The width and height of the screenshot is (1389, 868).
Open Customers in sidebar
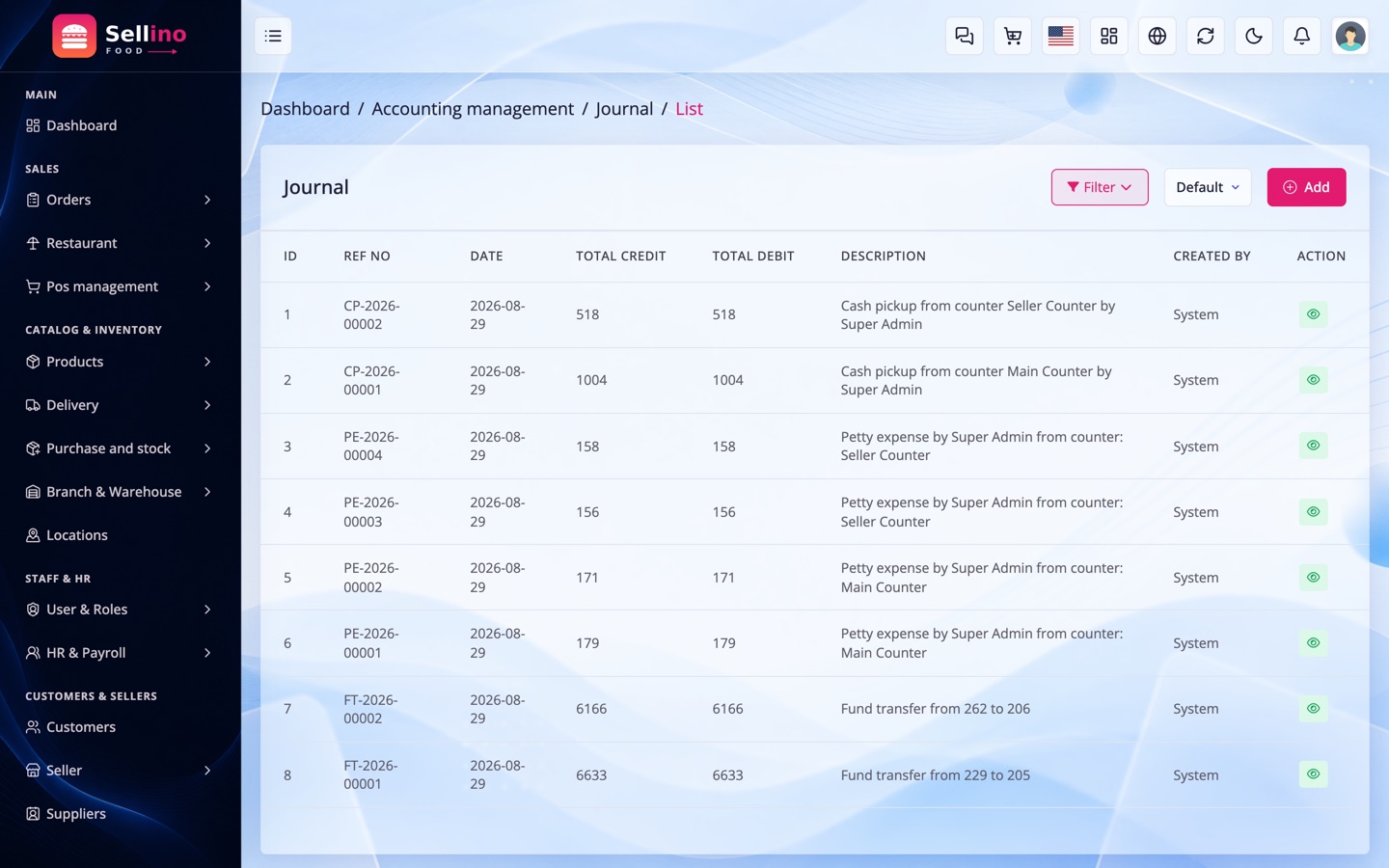[x=120, y=727]
